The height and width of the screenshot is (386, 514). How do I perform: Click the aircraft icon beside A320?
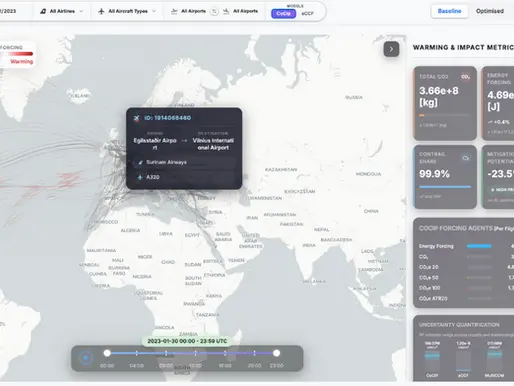pyautogui.click(x=140, y=177)
